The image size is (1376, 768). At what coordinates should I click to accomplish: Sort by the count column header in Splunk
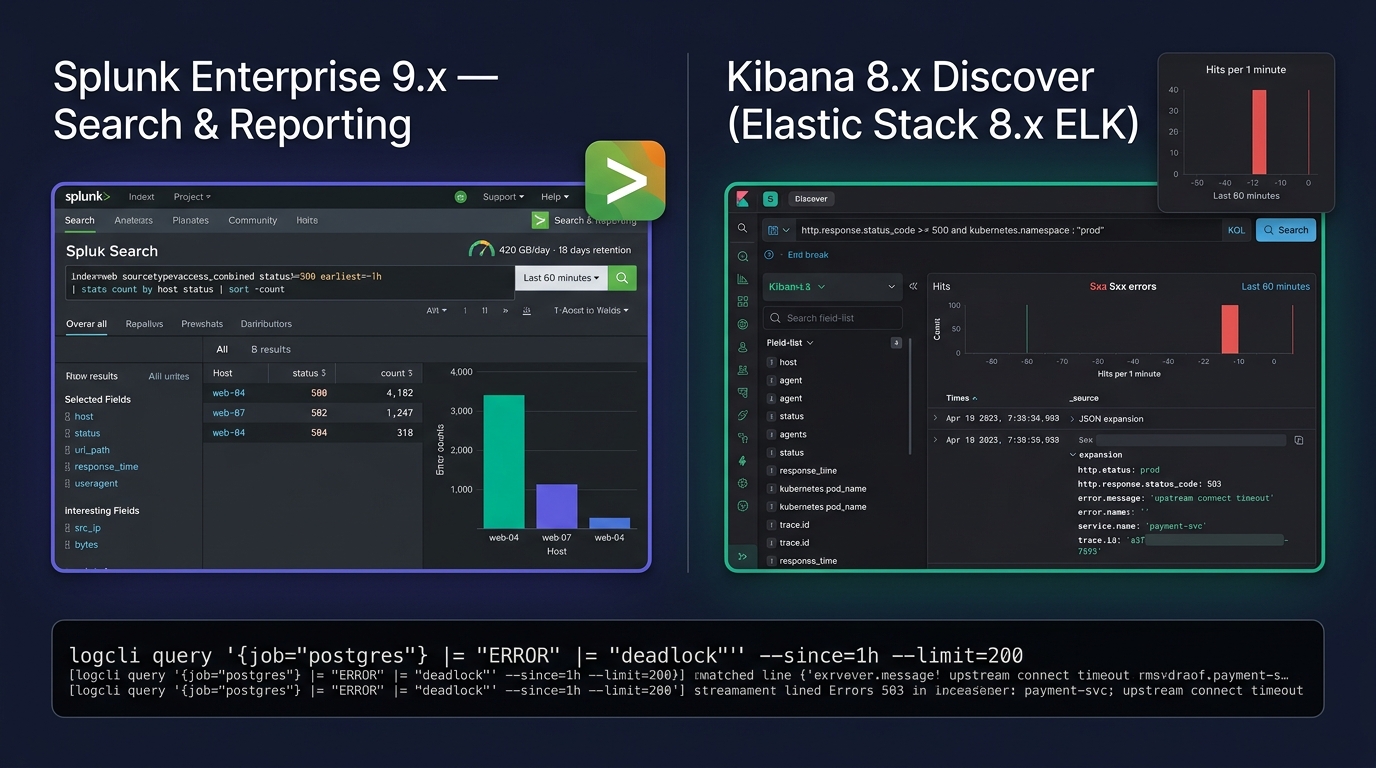pyautogui.click(x=396, y=373)
